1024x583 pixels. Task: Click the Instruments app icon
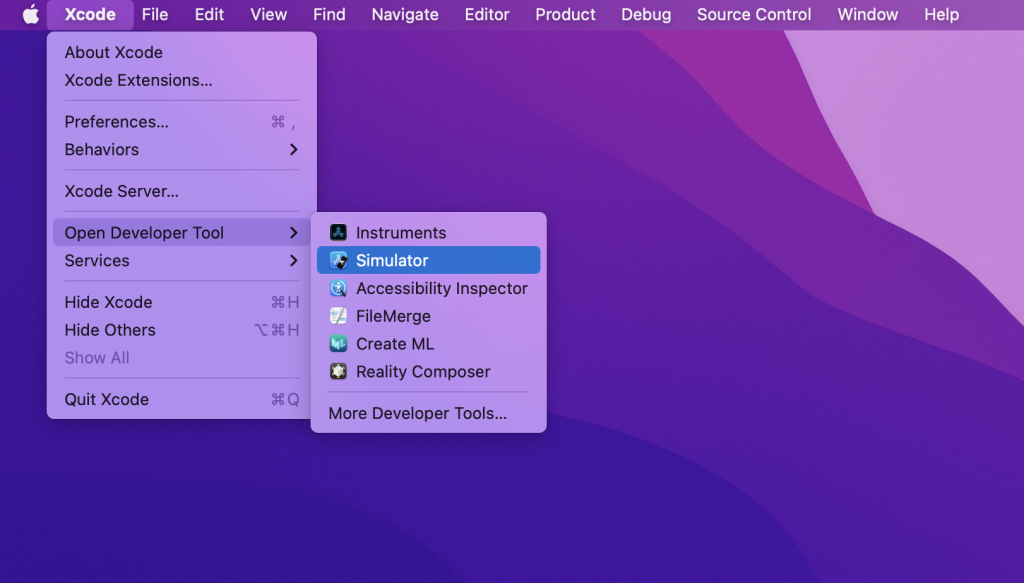(x=338, y=232)
